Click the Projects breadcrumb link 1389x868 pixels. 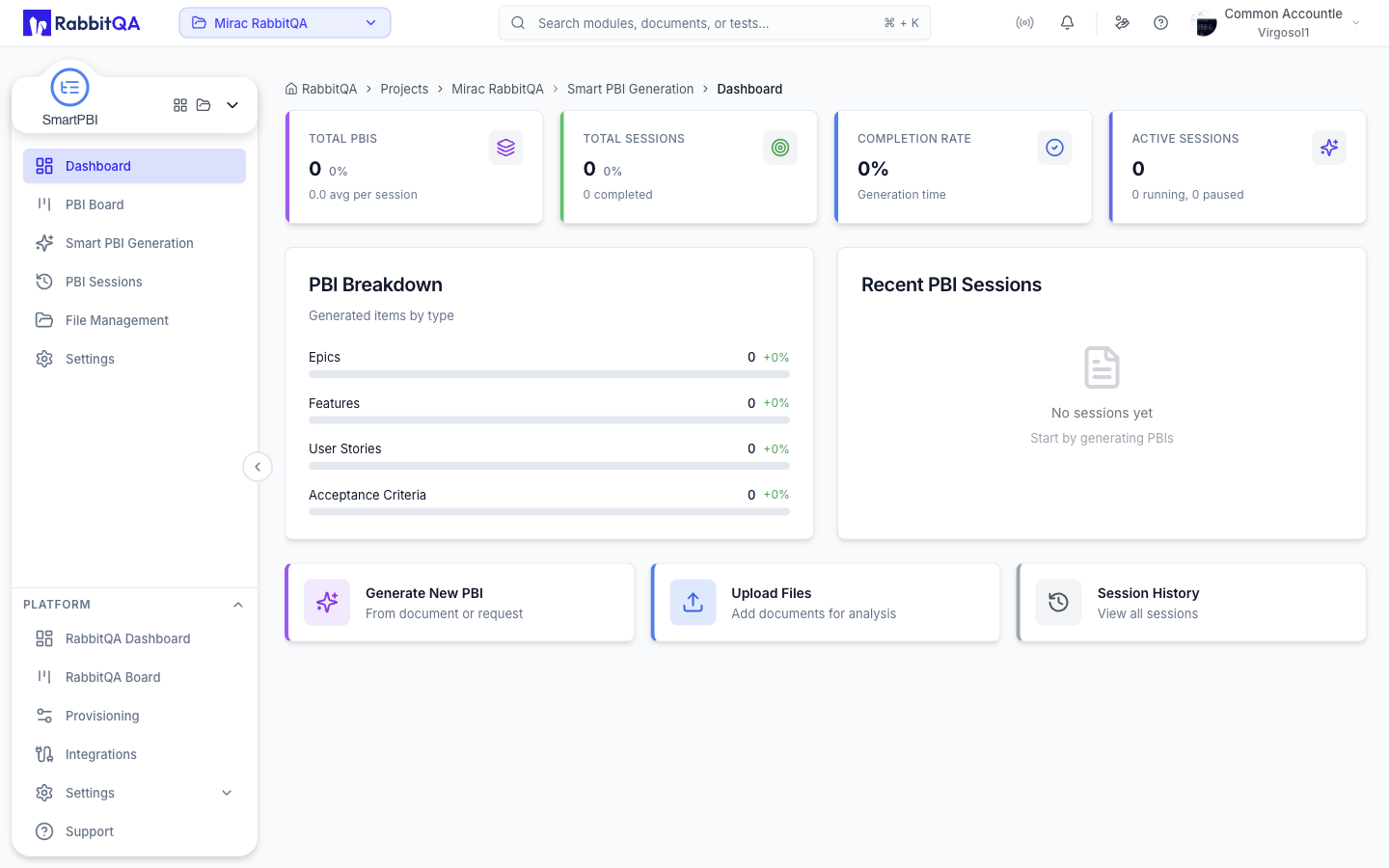point(404,89)
